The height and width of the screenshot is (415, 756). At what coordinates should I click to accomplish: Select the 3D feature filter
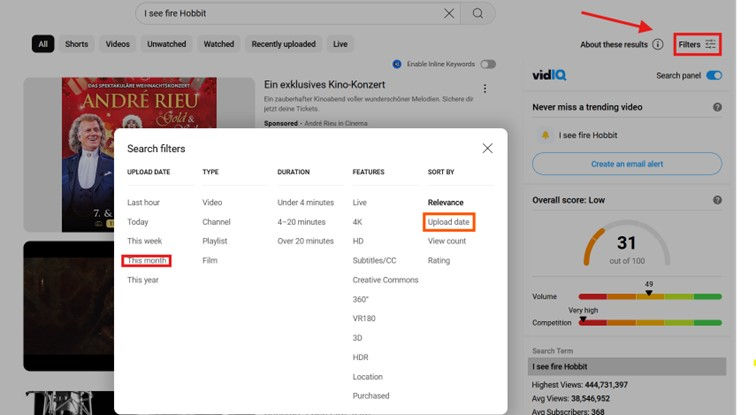coord(357,338)
